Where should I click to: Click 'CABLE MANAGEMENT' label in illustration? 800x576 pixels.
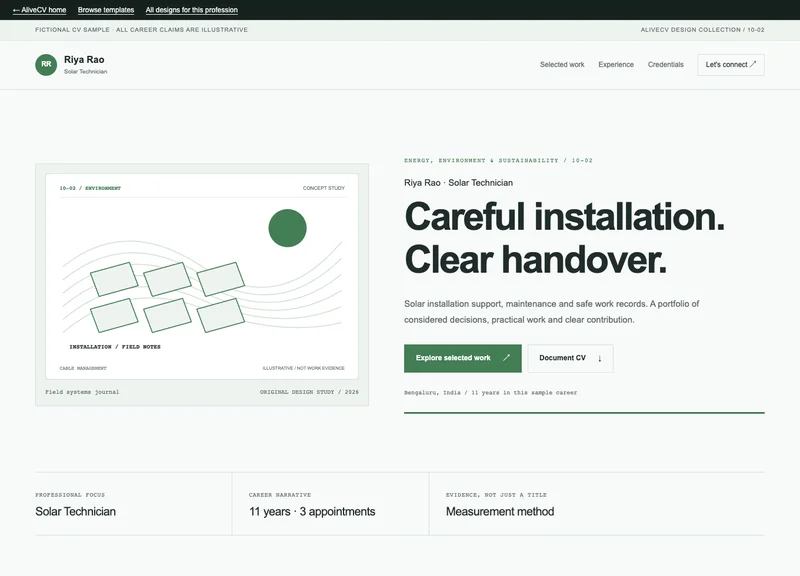click(83, 368)
